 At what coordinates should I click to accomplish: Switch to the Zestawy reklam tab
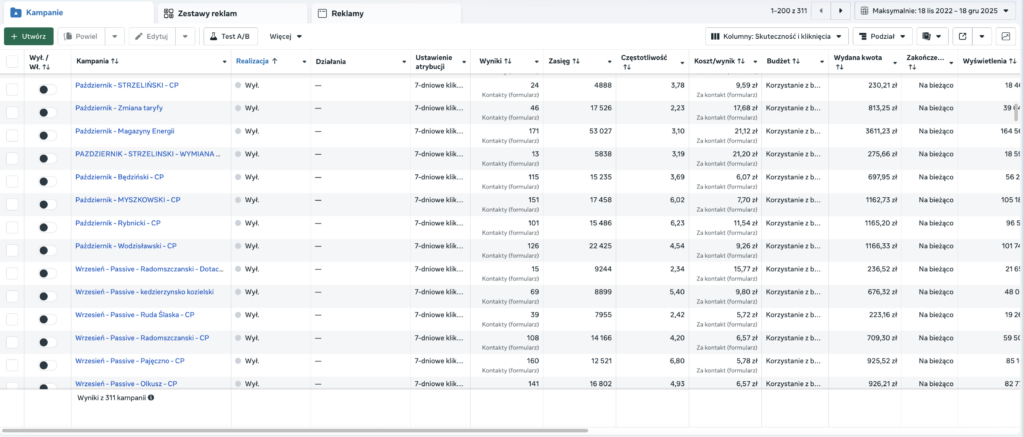click(232, 13)
